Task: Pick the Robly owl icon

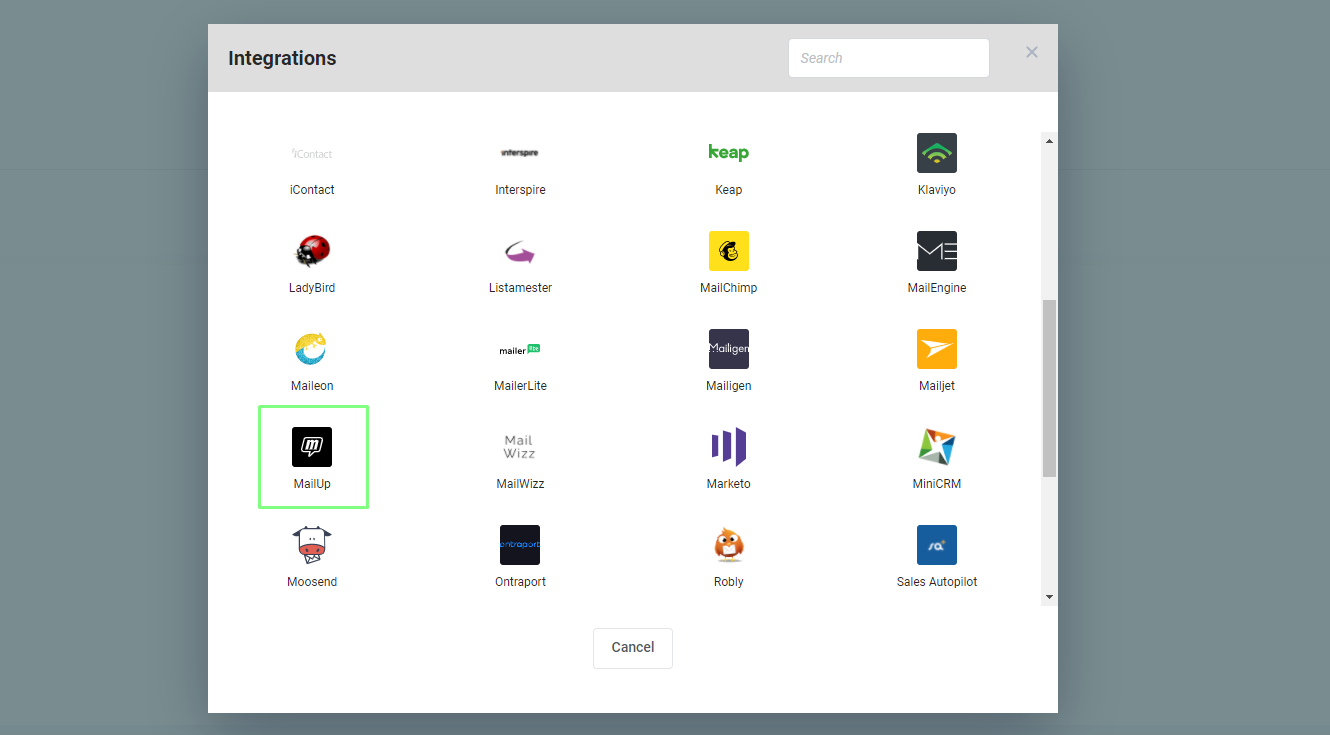Action: [728, 545]
